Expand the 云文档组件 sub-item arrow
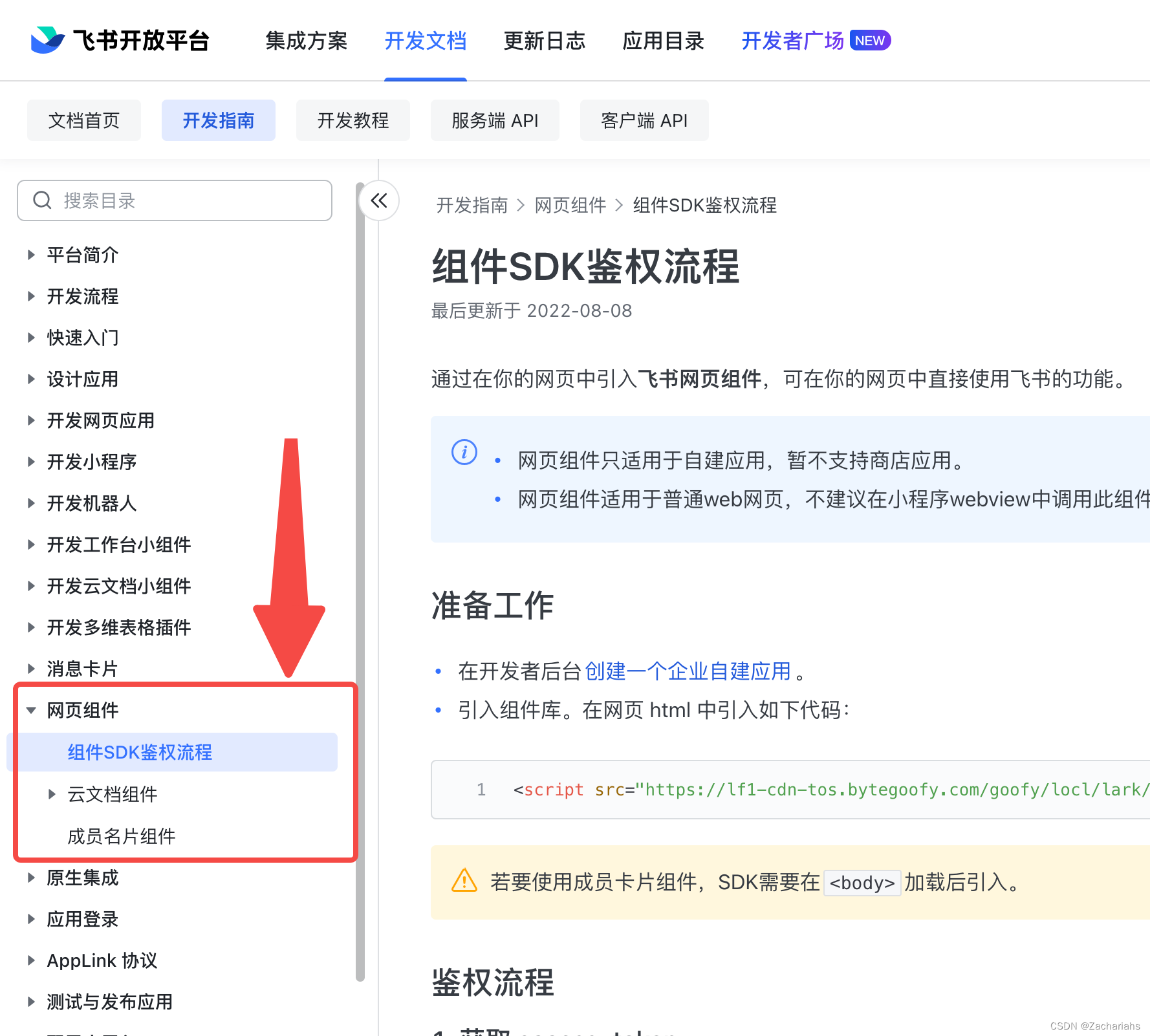This screenshot has height=1036, width=1150. tap(52, 794)
